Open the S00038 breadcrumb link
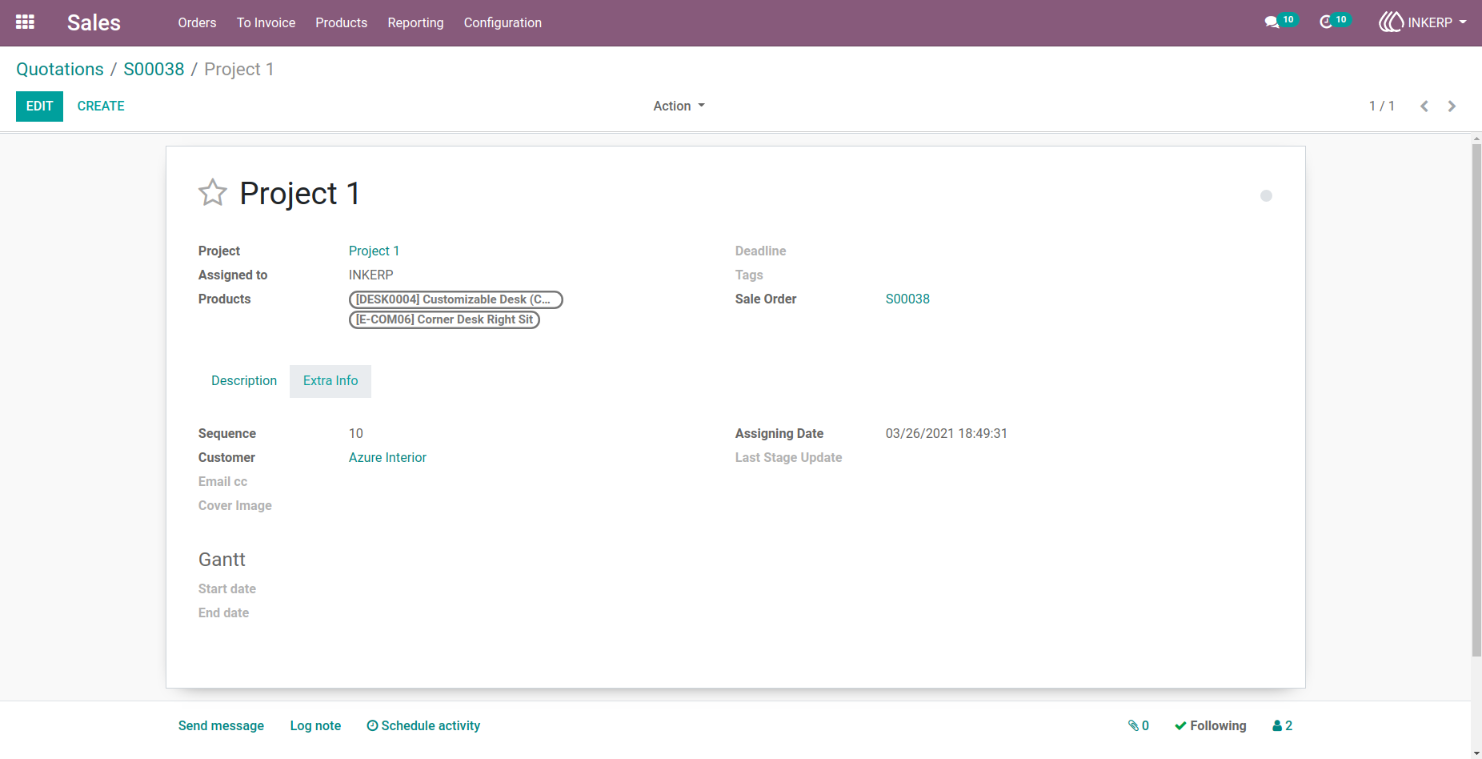Screen dimensions: 1482x759 [154, 69]
